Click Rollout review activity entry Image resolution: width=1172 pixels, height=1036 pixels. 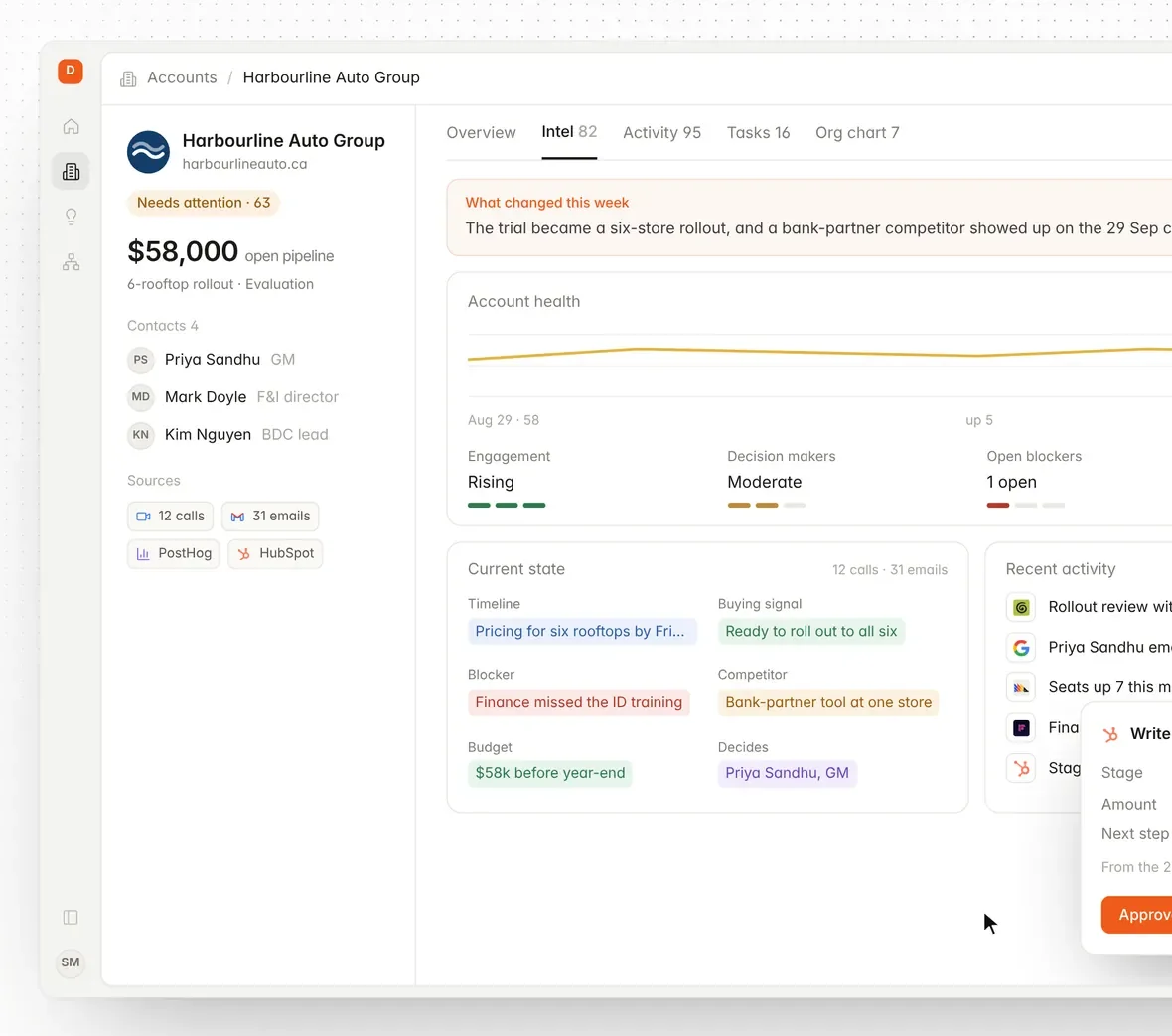1109,607
